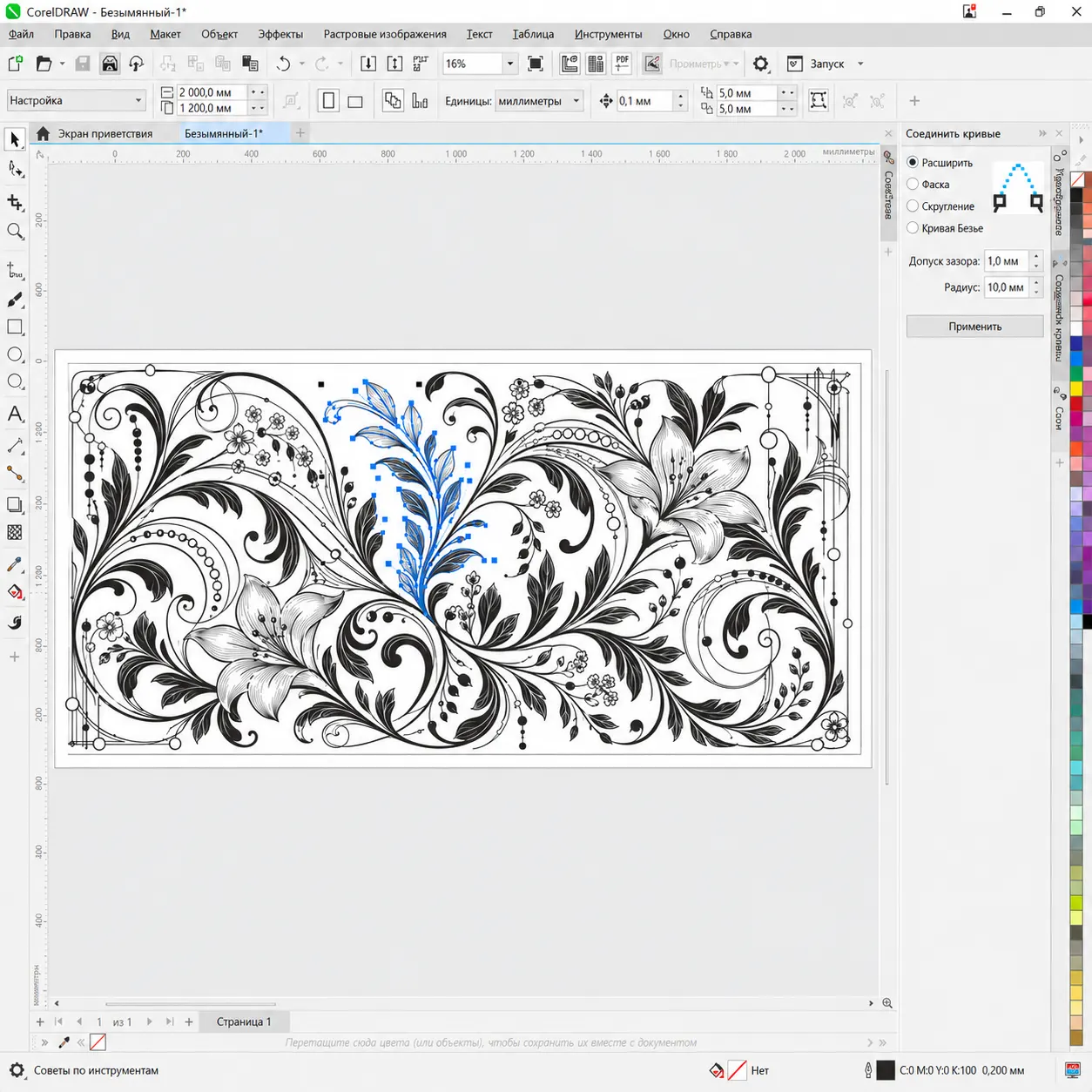Open the Страница 1 page tab
This screenshot has width=1092, height=1092.
click(x=244, y=1021)
